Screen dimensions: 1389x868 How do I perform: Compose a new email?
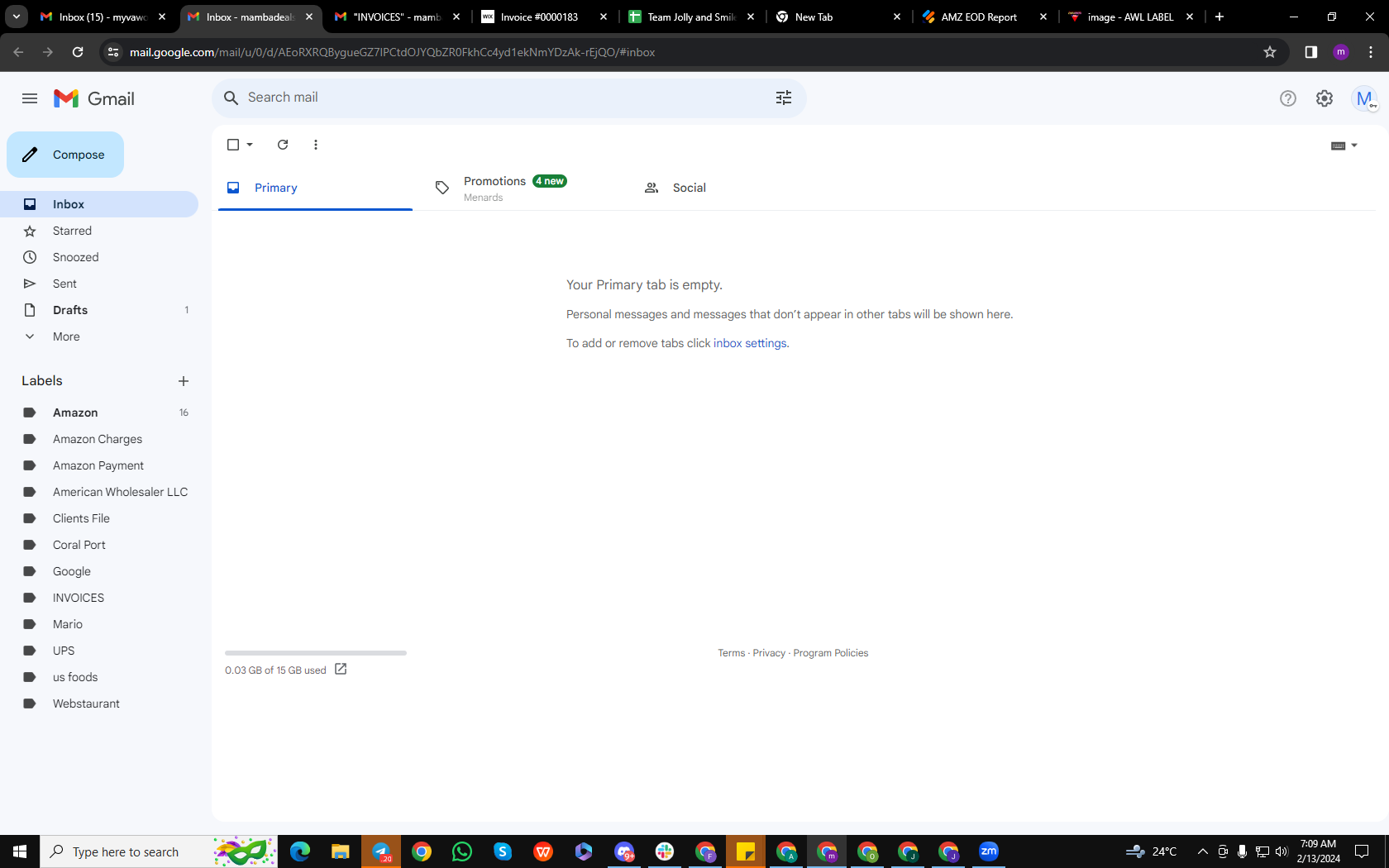point(65,155)
